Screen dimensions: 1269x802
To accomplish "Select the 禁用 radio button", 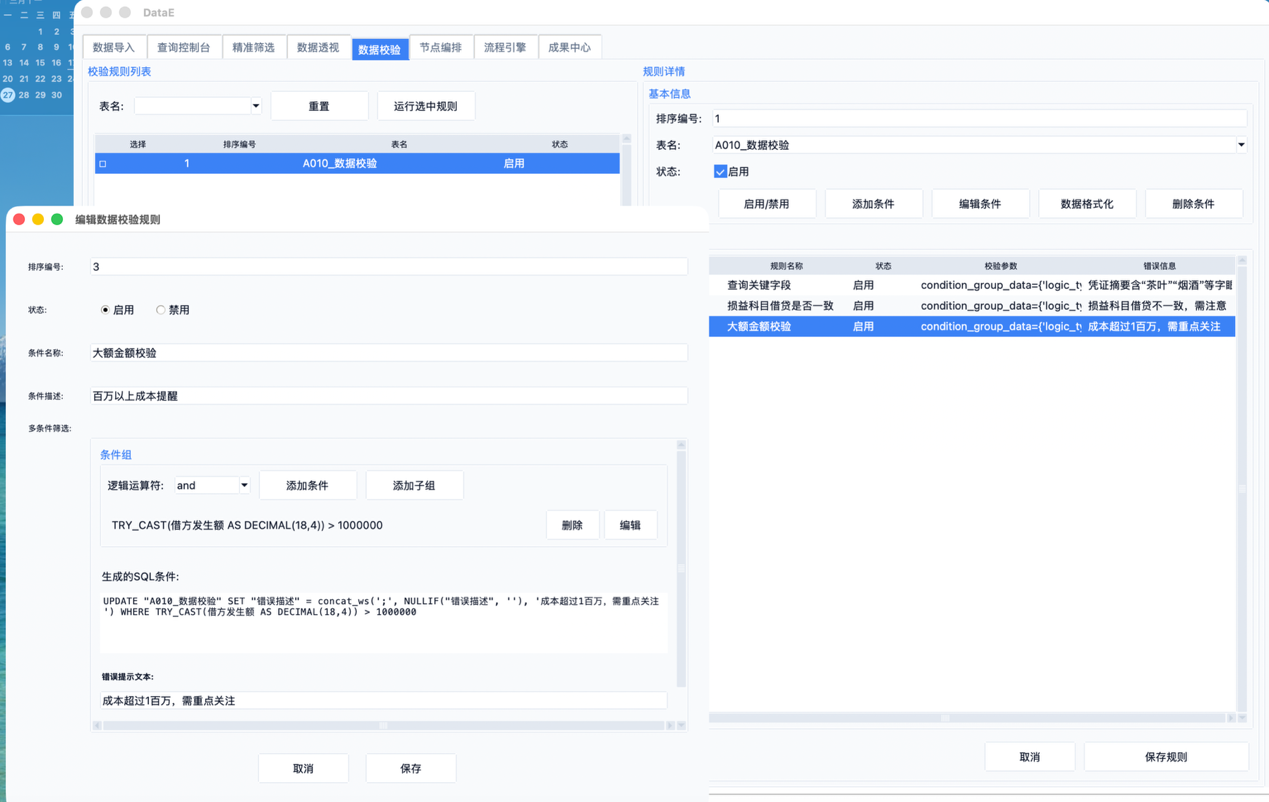I will [160, 310].
